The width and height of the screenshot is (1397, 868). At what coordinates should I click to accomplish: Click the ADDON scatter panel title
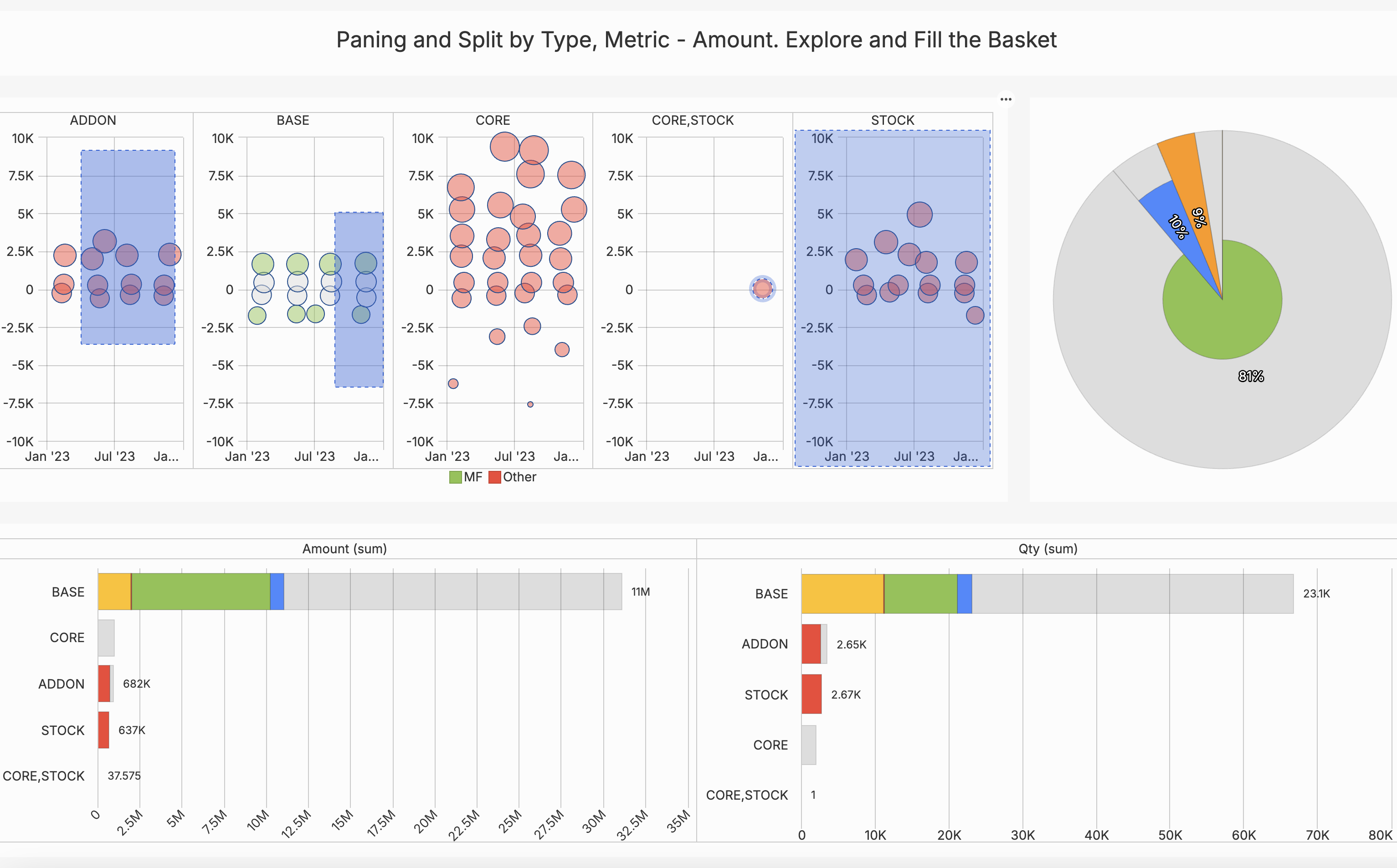coord(93,121)
